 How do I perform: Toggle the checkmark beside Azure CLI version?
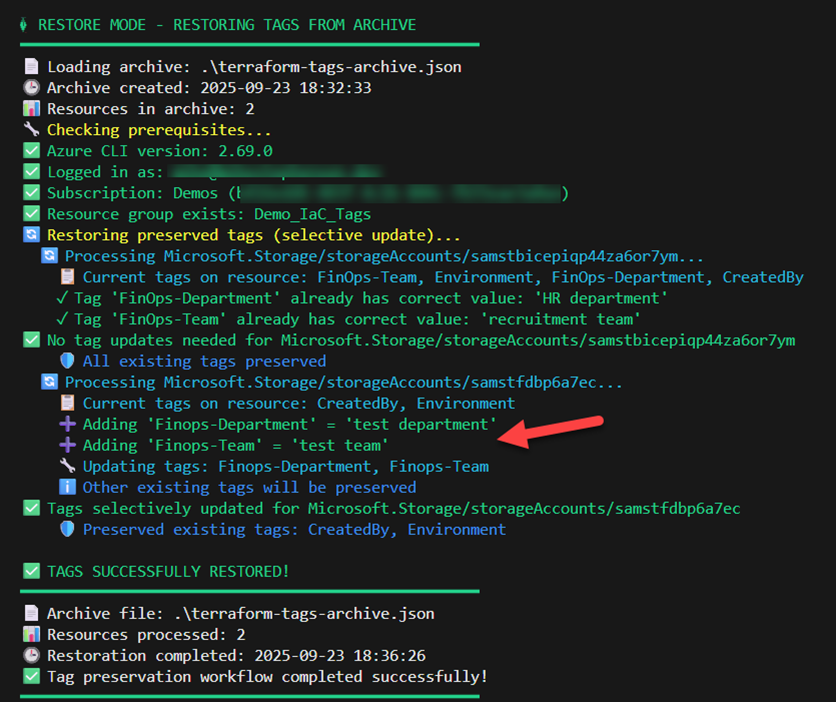pos(30,150)
